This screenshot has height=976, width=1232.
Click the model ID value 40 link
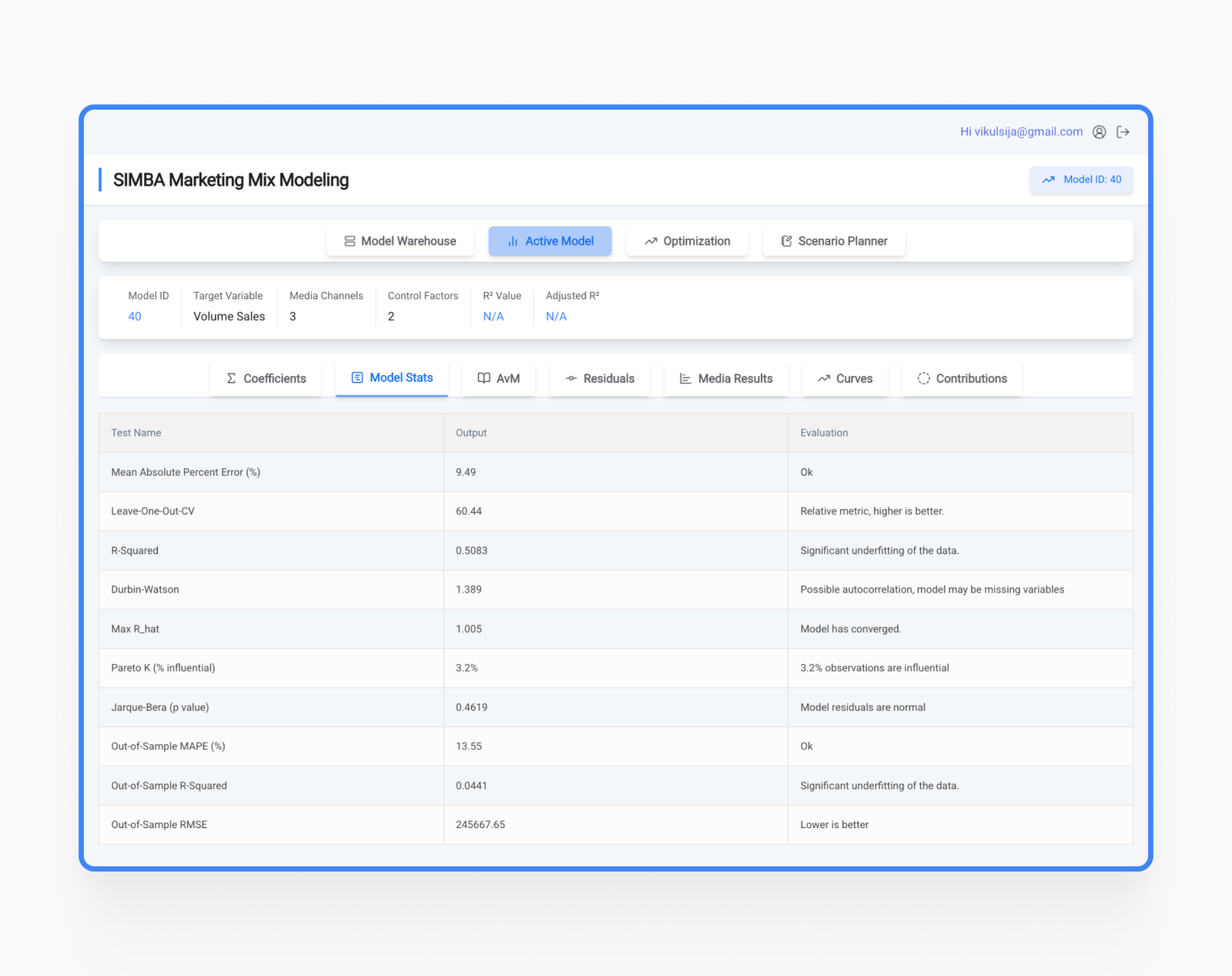point(135,317)
